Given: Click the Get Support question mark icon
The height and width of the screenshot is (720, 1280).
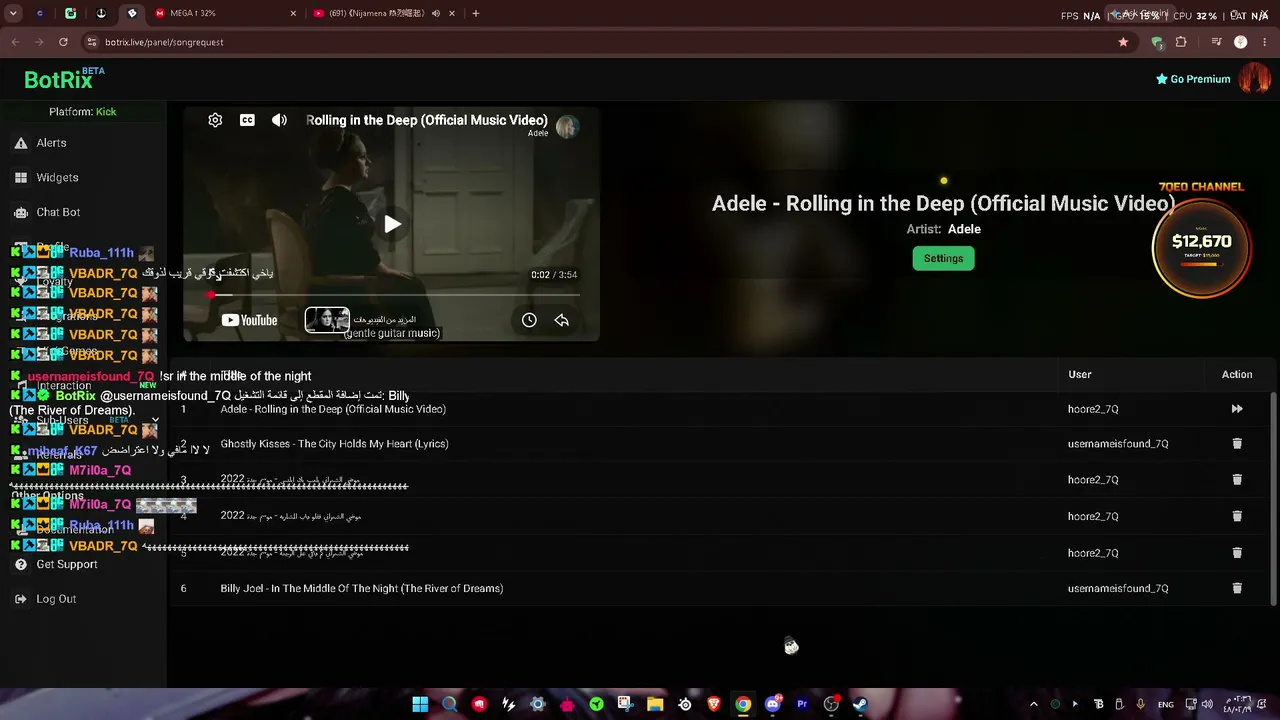Looking at the screenshot, I should 21,564.
